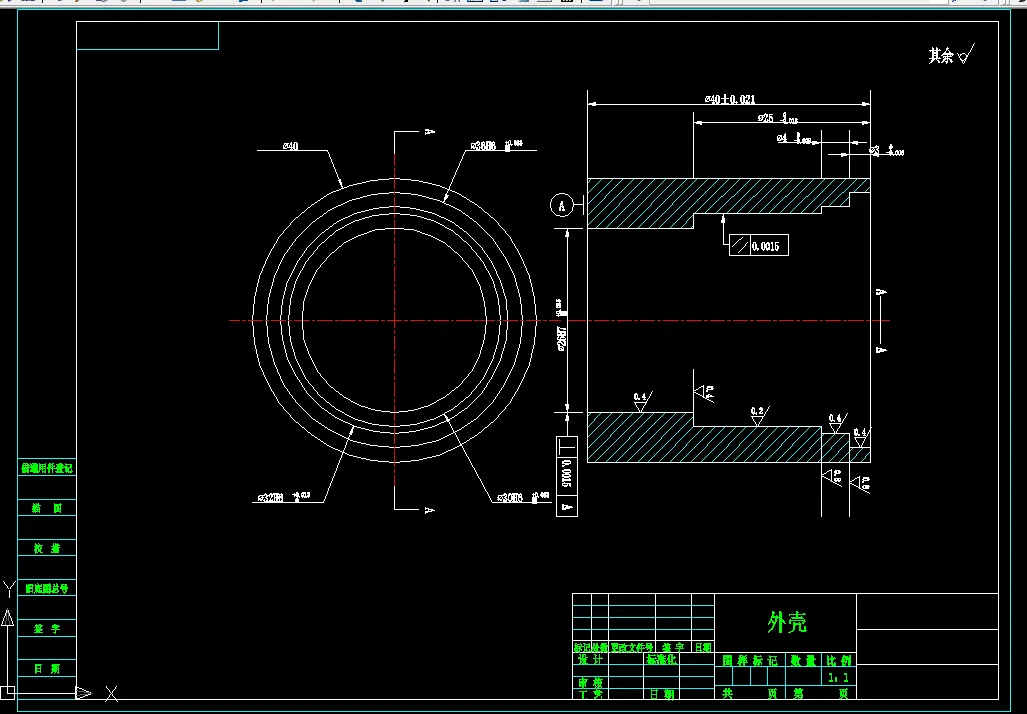Select the 校描 side label
The width and height of the screenshot is (1027, 714).
(x=47, y=548)
